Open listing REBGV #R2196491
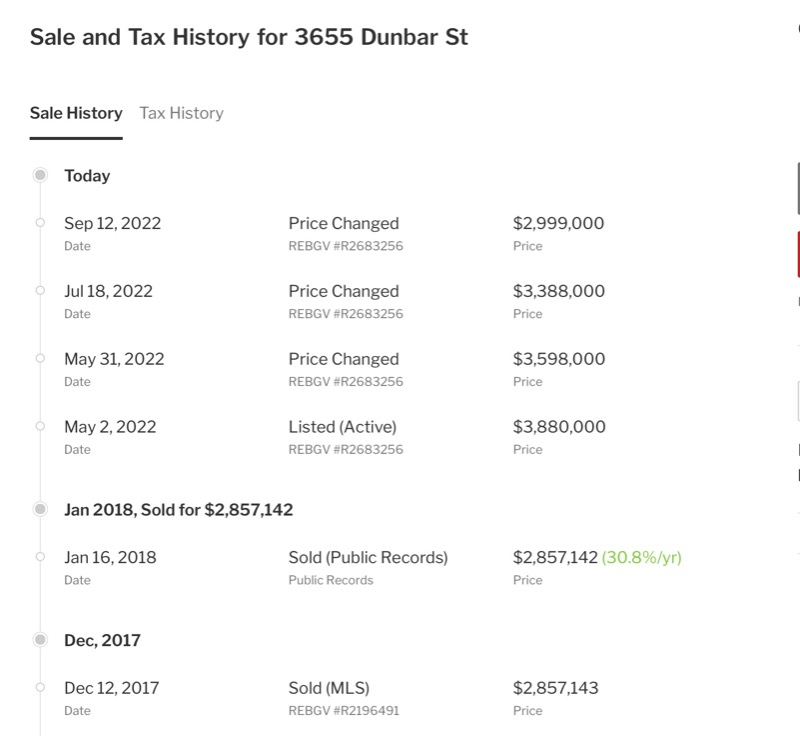This screenshot has height=736, width=800. coord(345,711)
